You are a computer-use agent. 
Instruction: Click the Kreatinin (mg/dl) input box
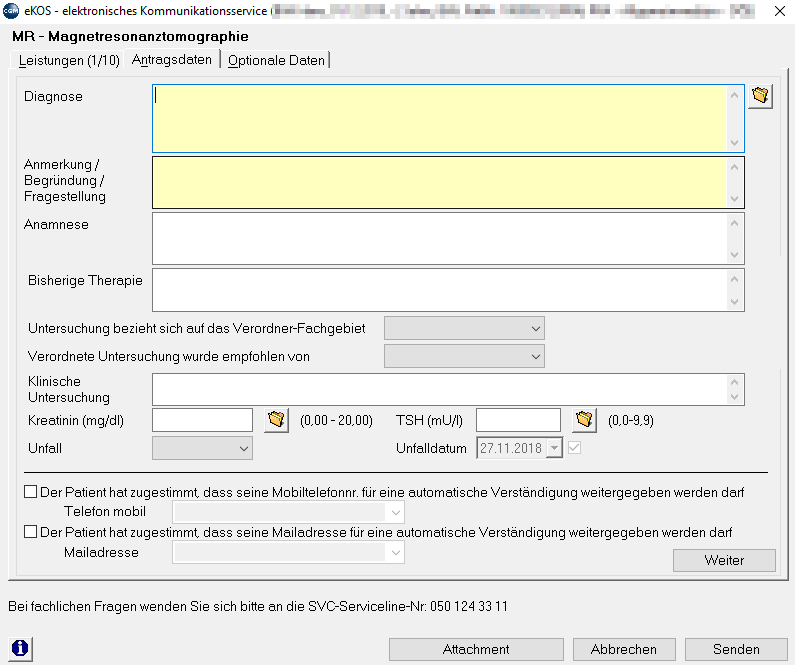(x=202, y=420)
